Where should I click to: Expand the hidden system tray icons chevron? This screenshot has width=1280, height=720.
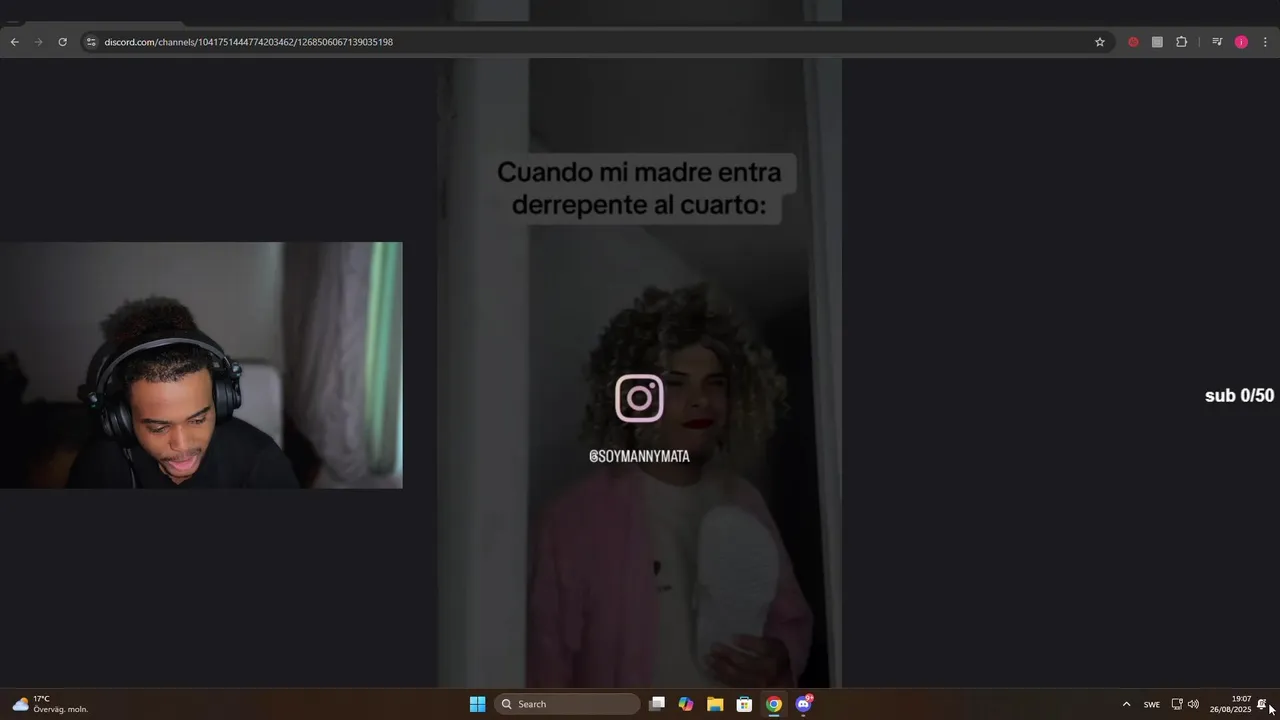coord(1126,704)
